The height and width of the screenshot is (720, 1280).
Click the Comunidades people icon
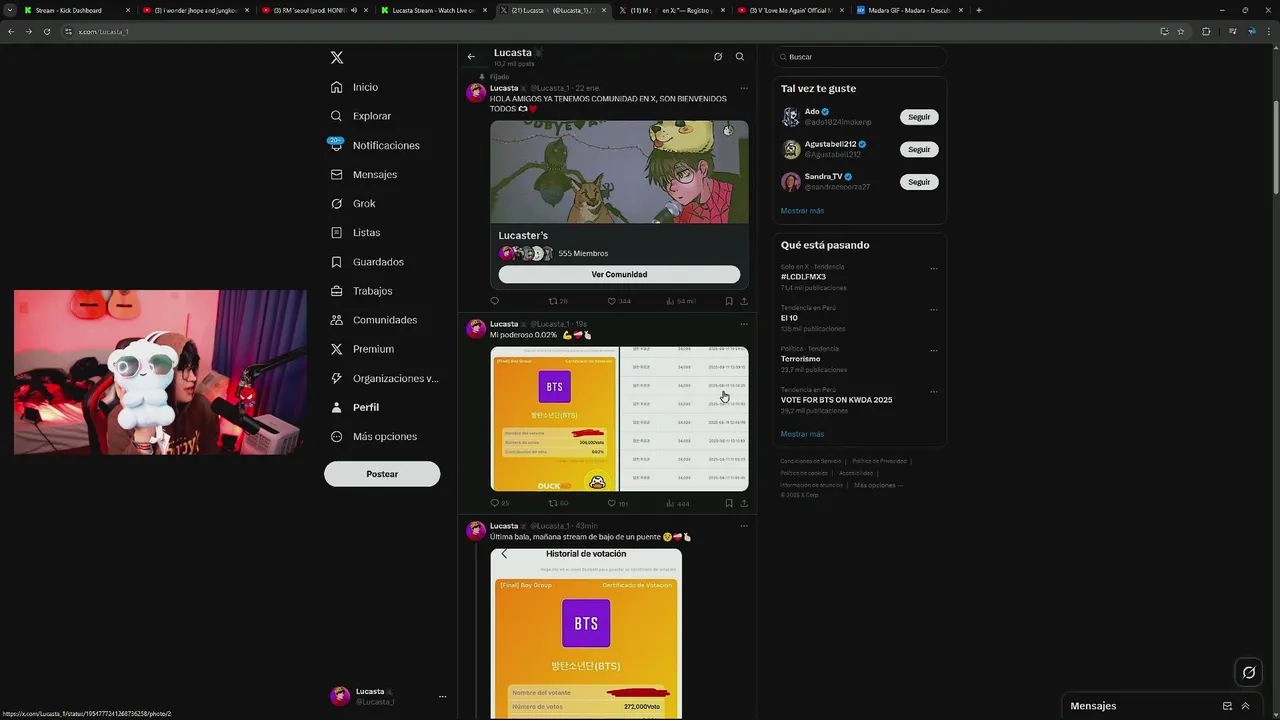[x=337, y=320]
